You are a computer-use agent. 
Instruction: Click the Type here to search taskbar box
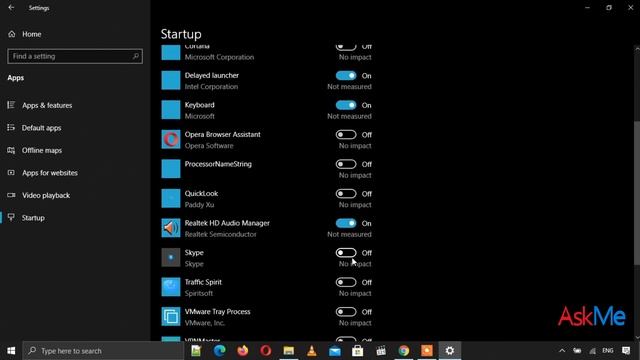tap(103, 351)
